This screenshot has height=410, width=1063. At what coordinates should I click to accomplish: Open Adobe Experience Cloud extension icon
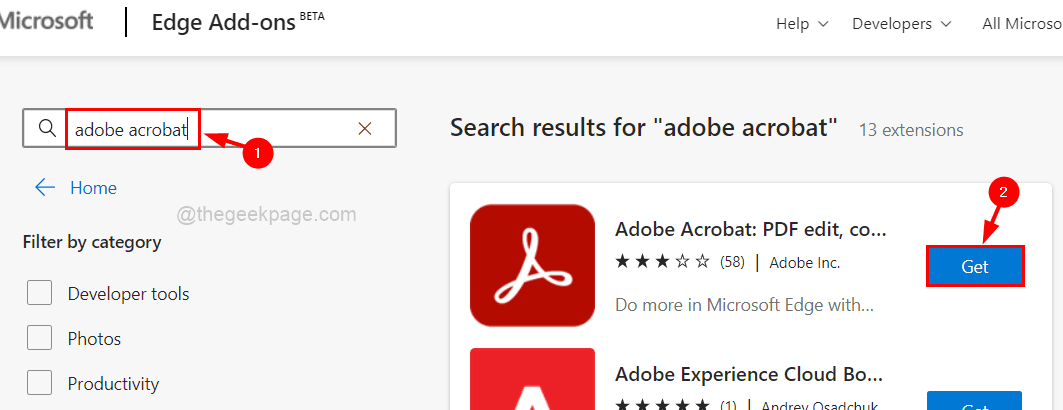coord(532,380)
